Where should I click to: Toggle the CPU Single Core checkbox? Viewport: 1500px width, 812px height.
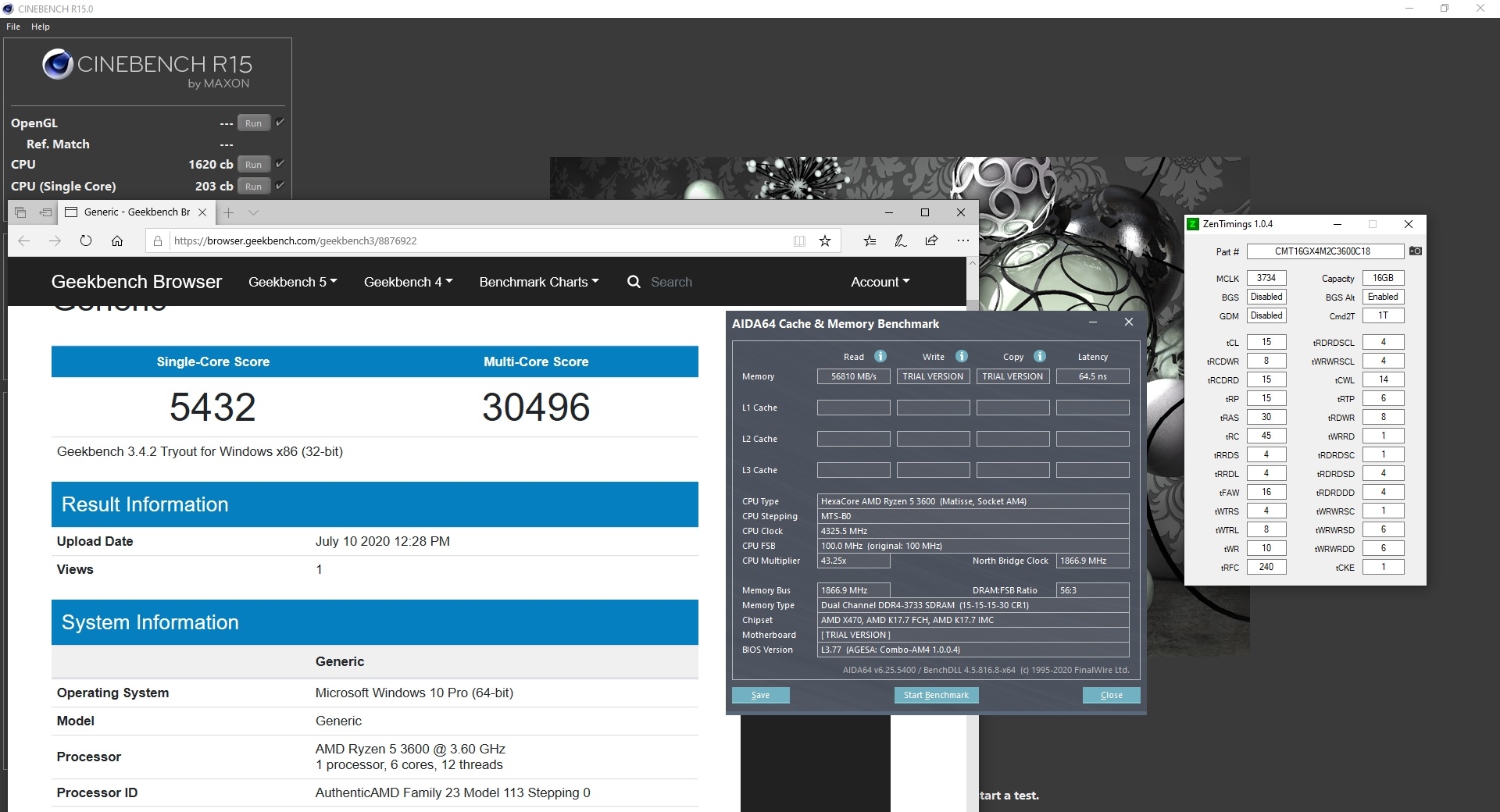coord(280,186)
